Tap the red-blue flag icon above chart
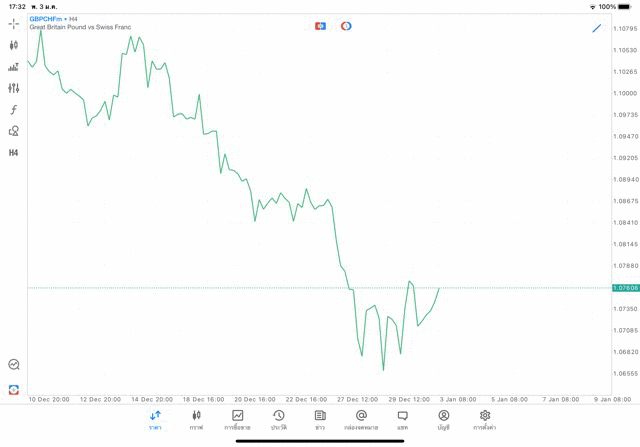Image resolution: width=640 pixels, height=447 pixels. pyautogui.click(x=320, y=26)
